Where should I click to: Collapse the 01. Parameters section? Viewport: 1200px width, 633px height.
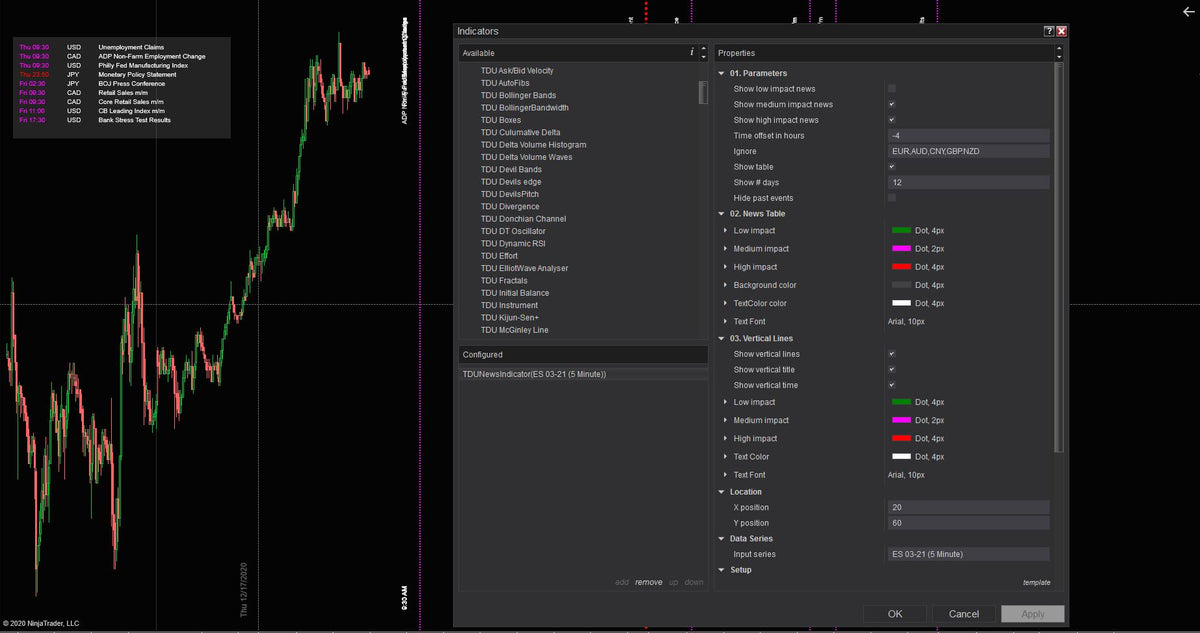tap(721, 72)
